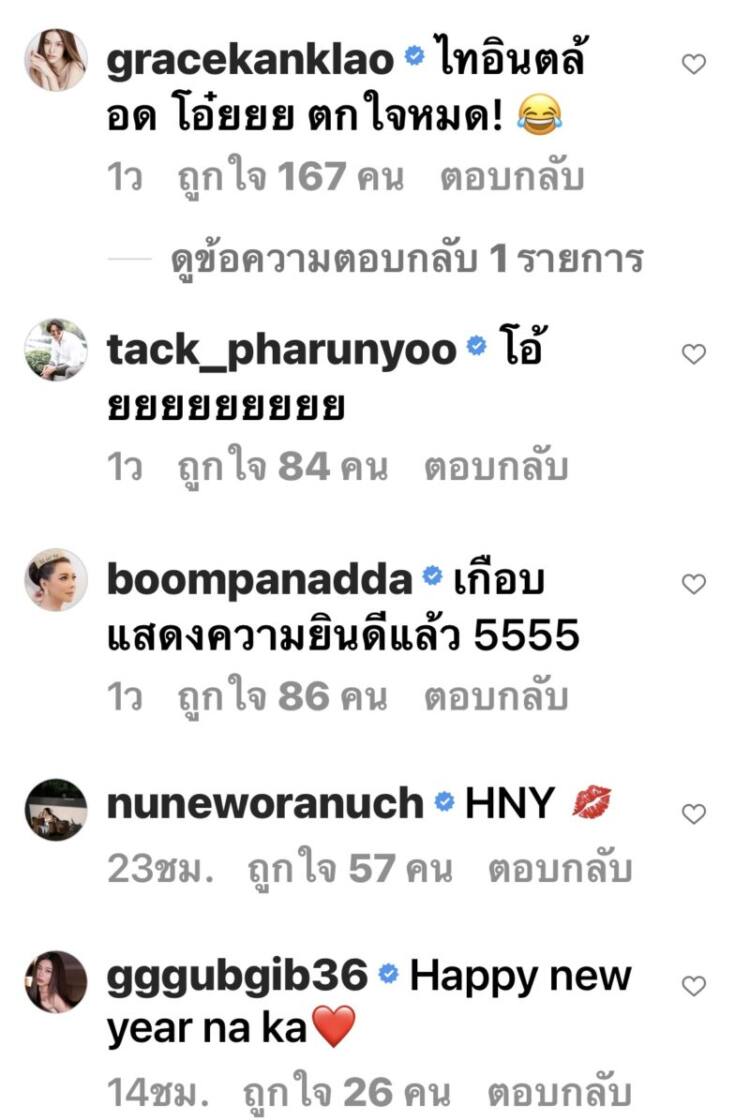Like gracekanklao's comment with heart icon
This screenshot has height=1120, width=750.
pos(694,64)
